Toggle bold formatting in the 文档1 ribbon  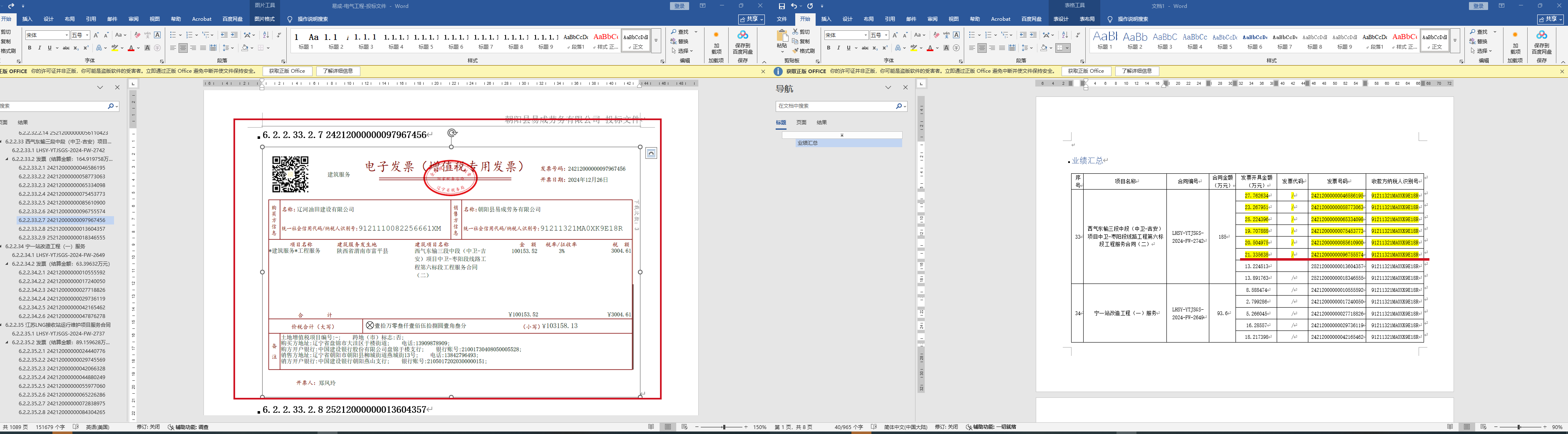pyautogui.click(x=829, y=48)
